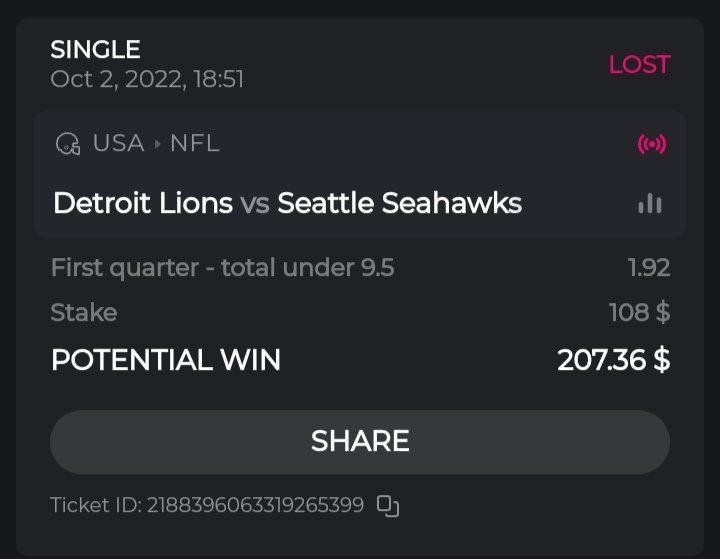Click the Detroit Lions team name
Viewport: 720px width, 559px height.
(x=142, y=203)
